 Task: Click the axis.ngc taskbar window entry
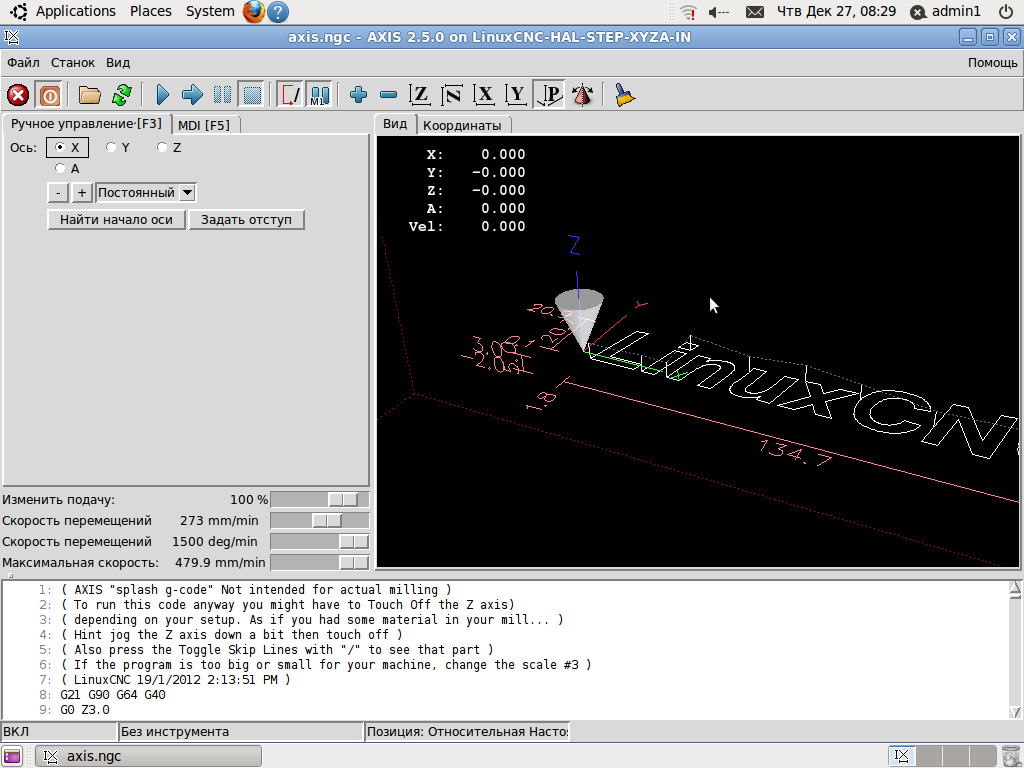[148, 756]
